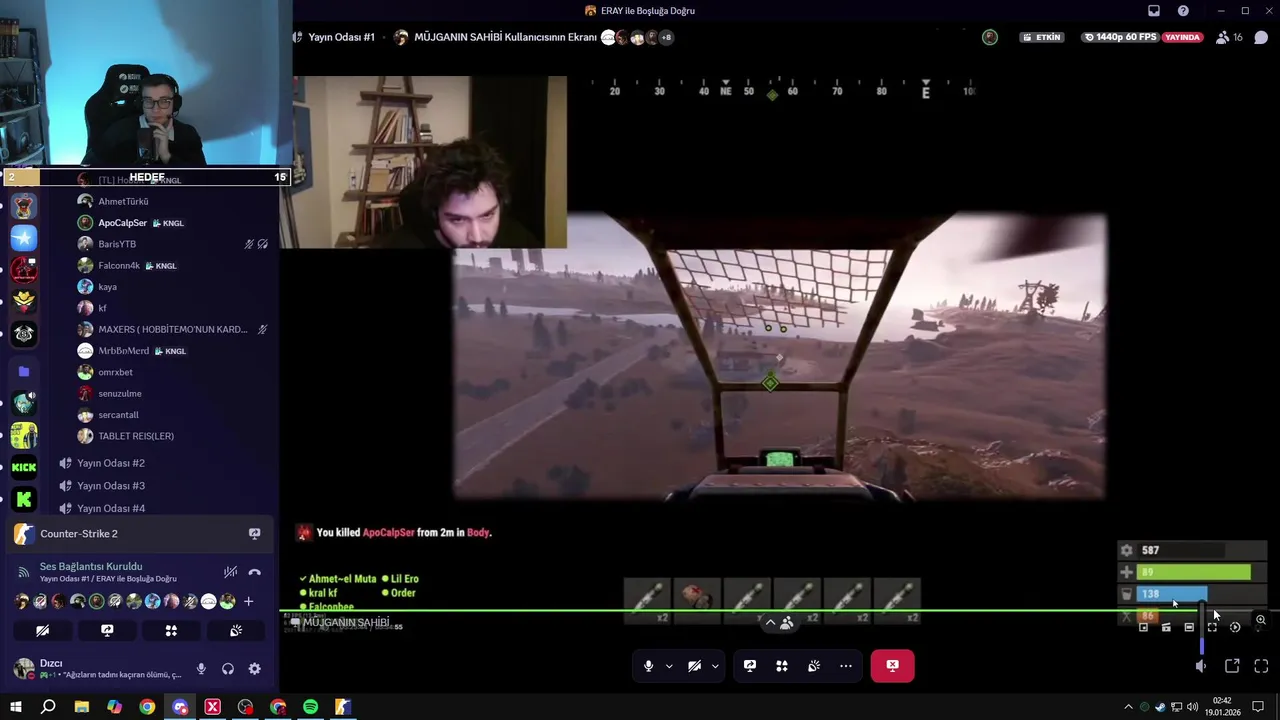Open soundboard icon in call controls bar

pos(814,666)
